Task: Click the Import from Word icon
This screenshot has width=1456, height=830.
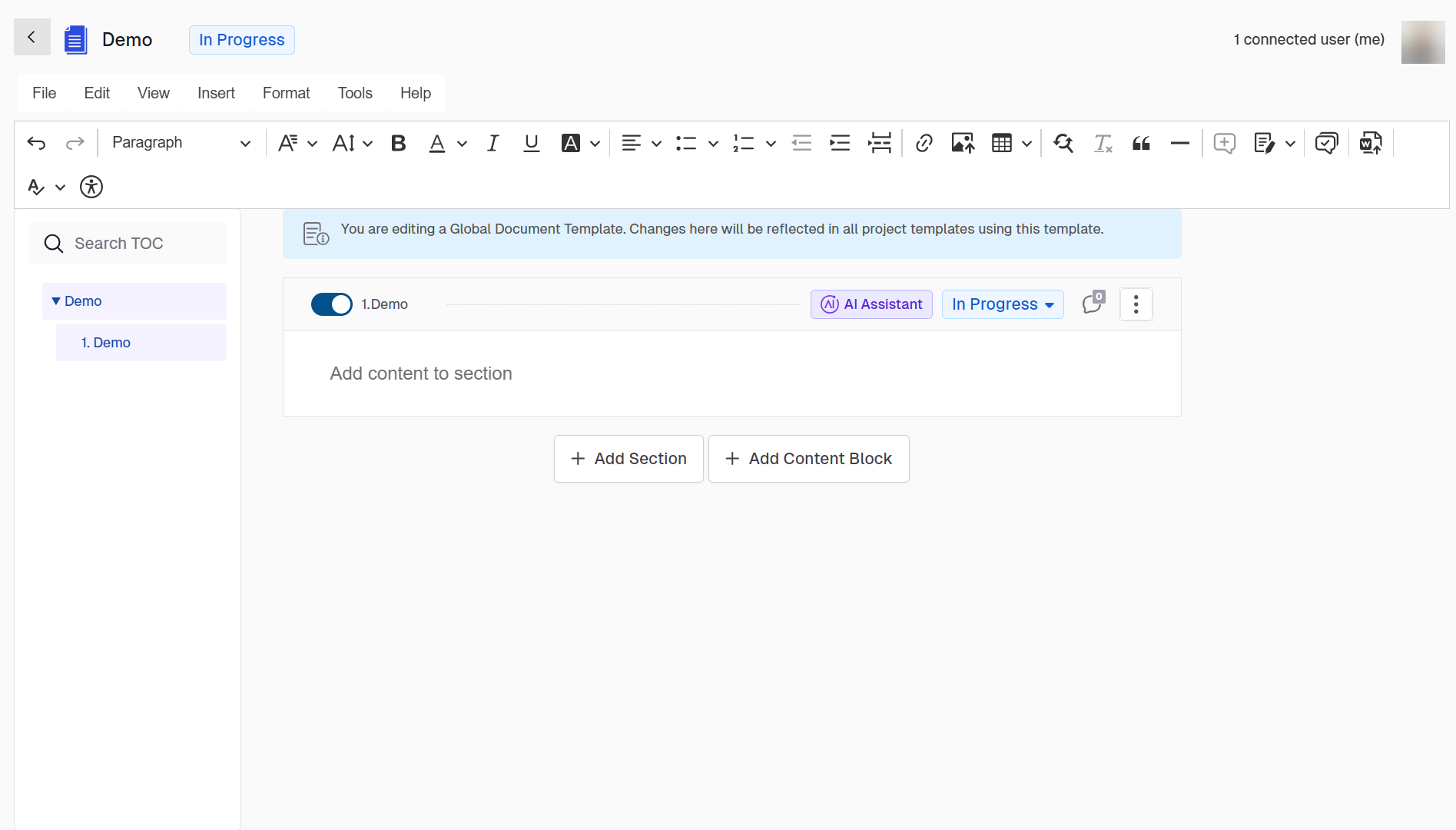Action: click(1371, 143)
